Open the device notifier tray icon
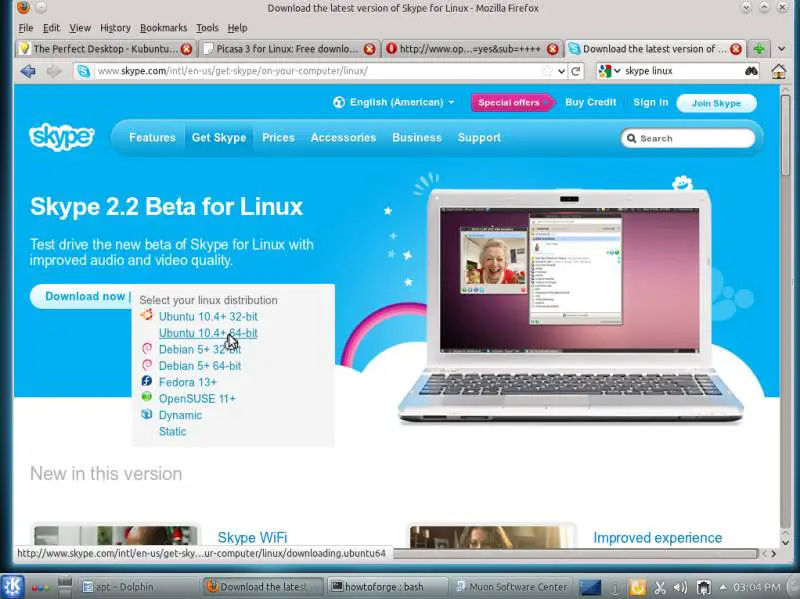 [x=704, y=587]
